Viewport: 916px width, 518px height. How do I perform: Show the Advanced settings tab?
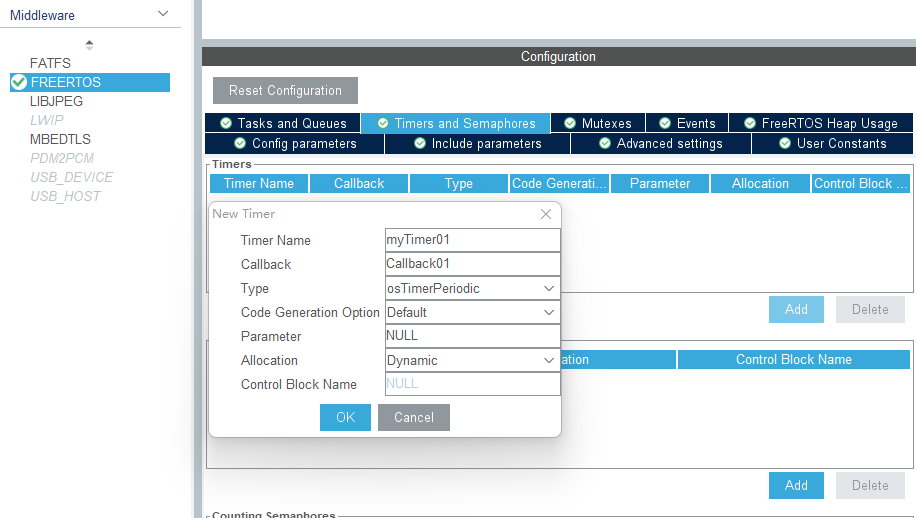[660, 143]
